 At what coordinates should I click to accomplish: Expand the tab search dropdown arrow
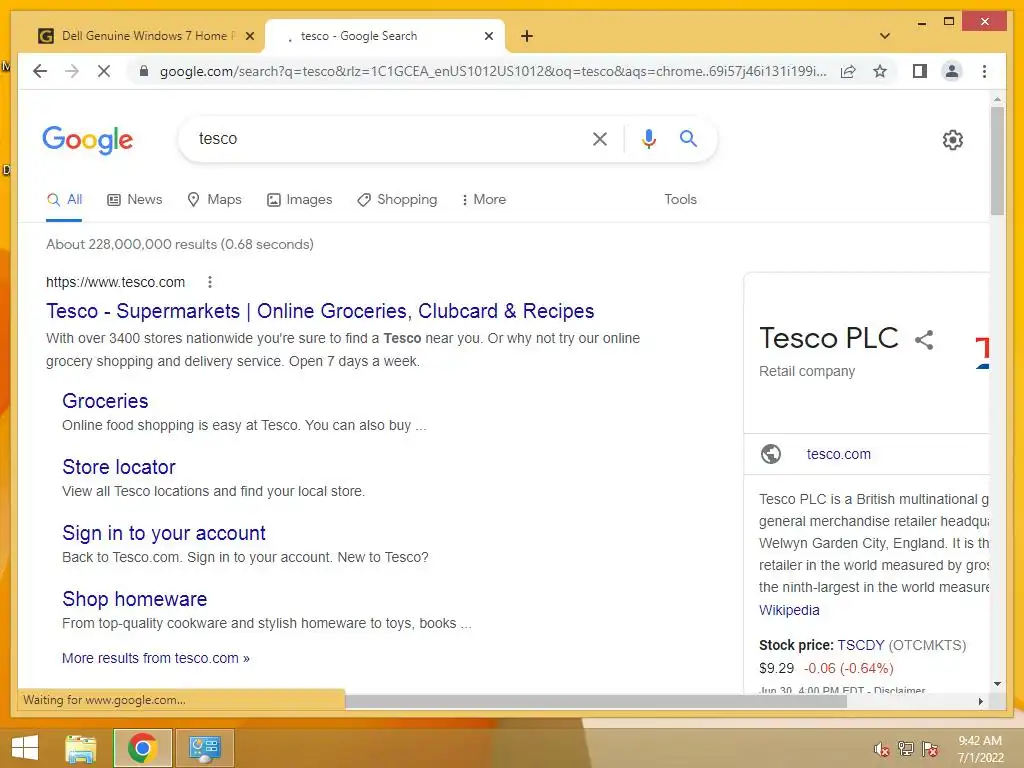pos(884,36)
